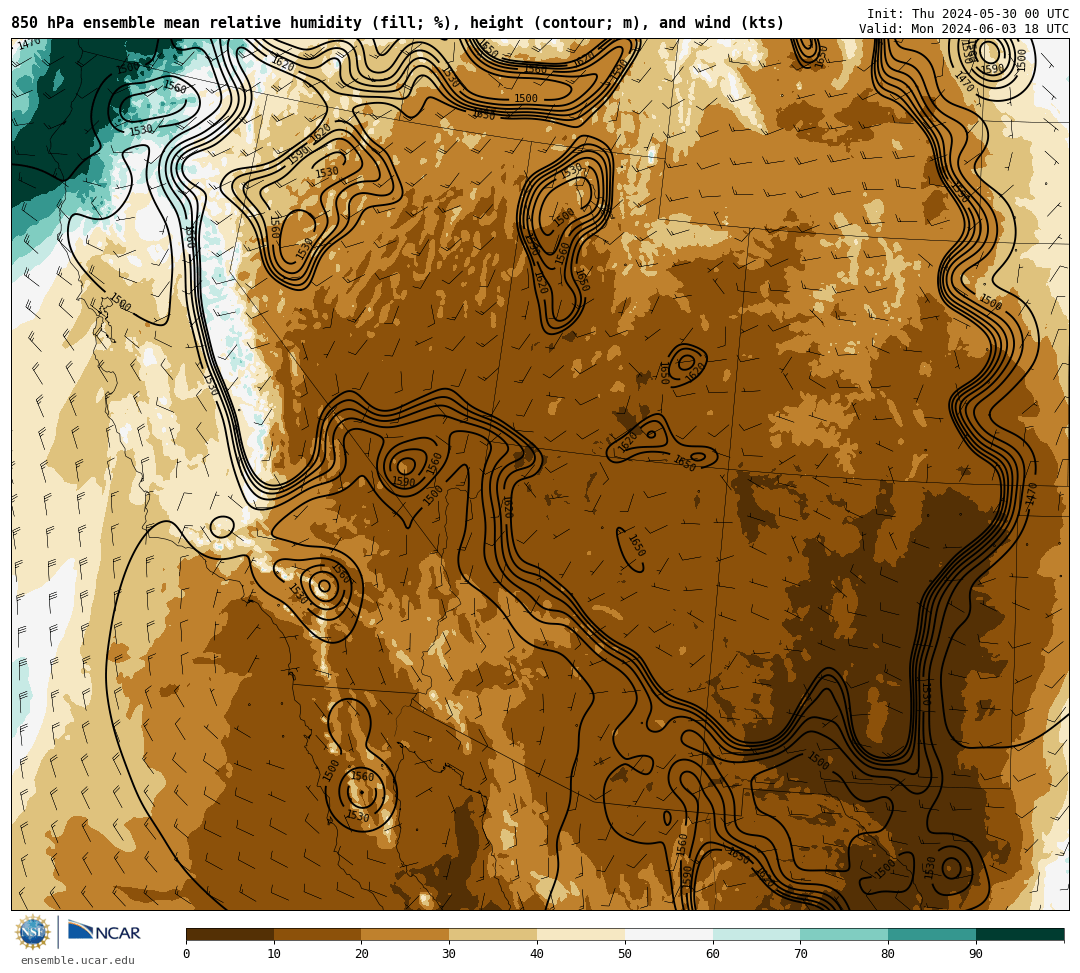This screenshot has height=973, width=1080.
Task: Click the 40-50 cream colorbar segment
Action: coord(581,934)
